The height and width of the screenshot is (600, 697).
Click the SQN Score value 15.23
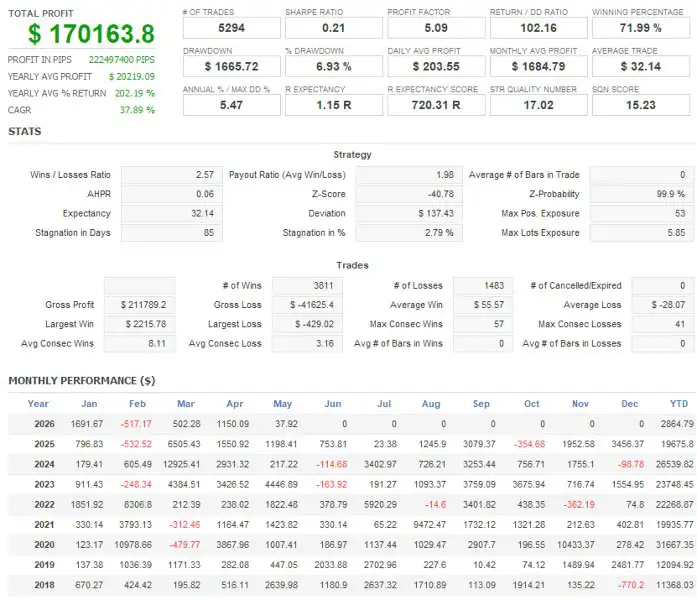pyautogui.click(x=641, y=105)
